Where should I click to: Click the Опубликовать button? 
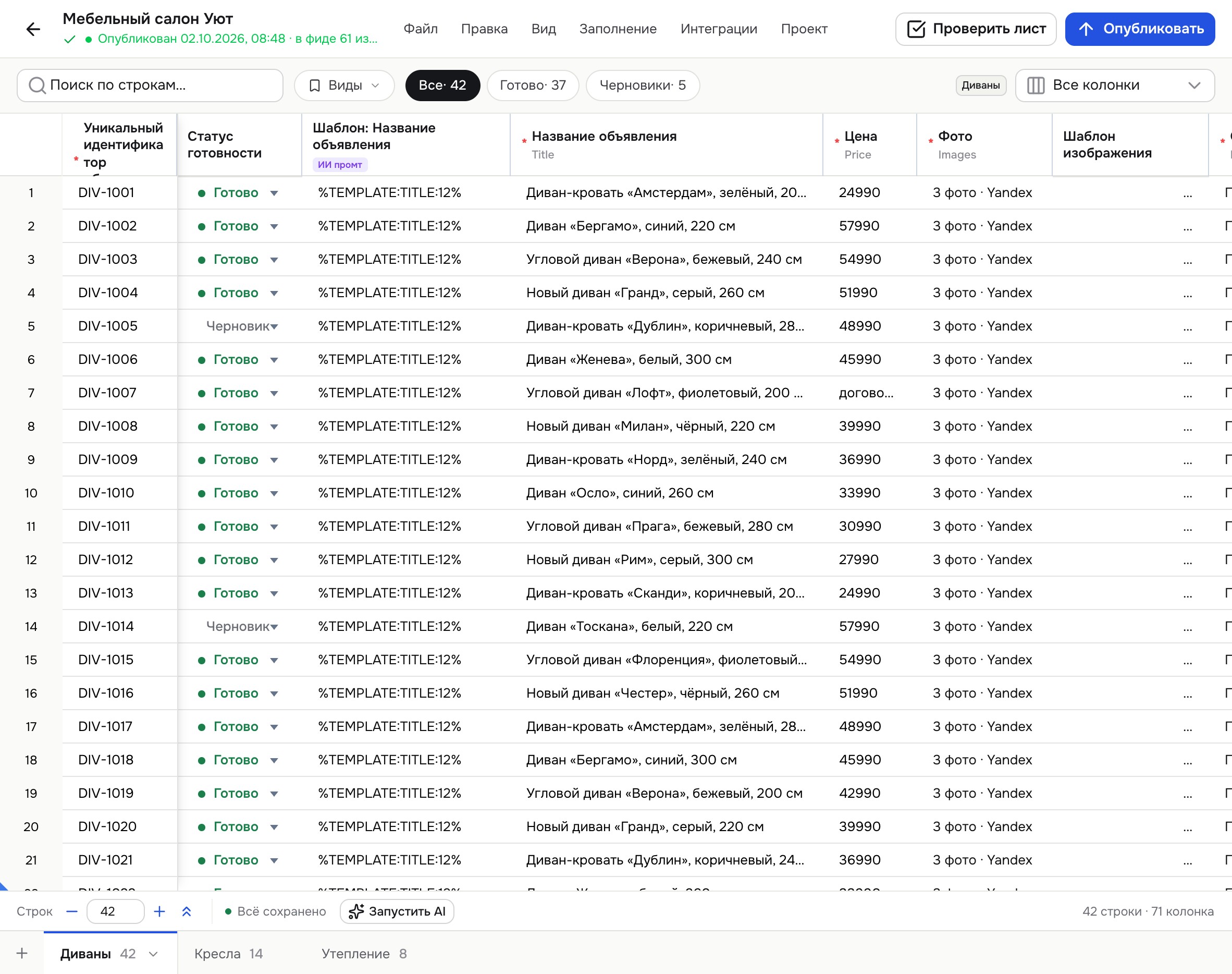1140,29
